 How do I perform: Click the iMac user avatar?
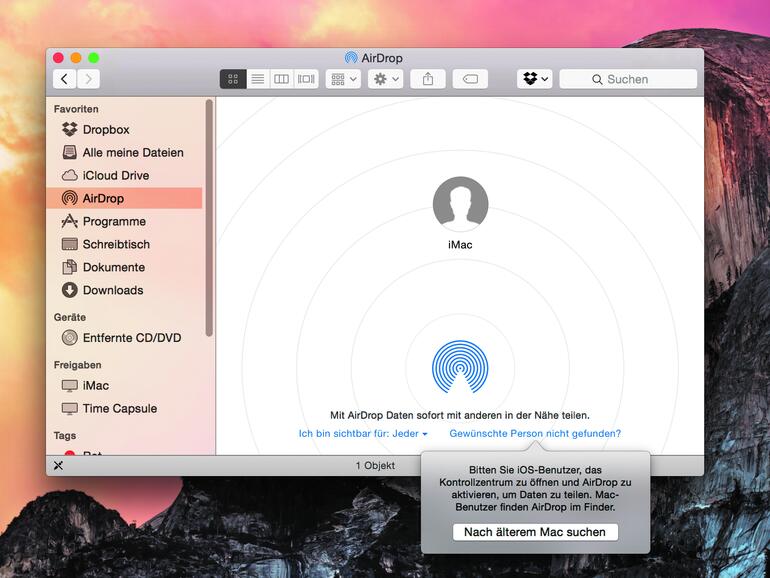[x=460, y=204]
